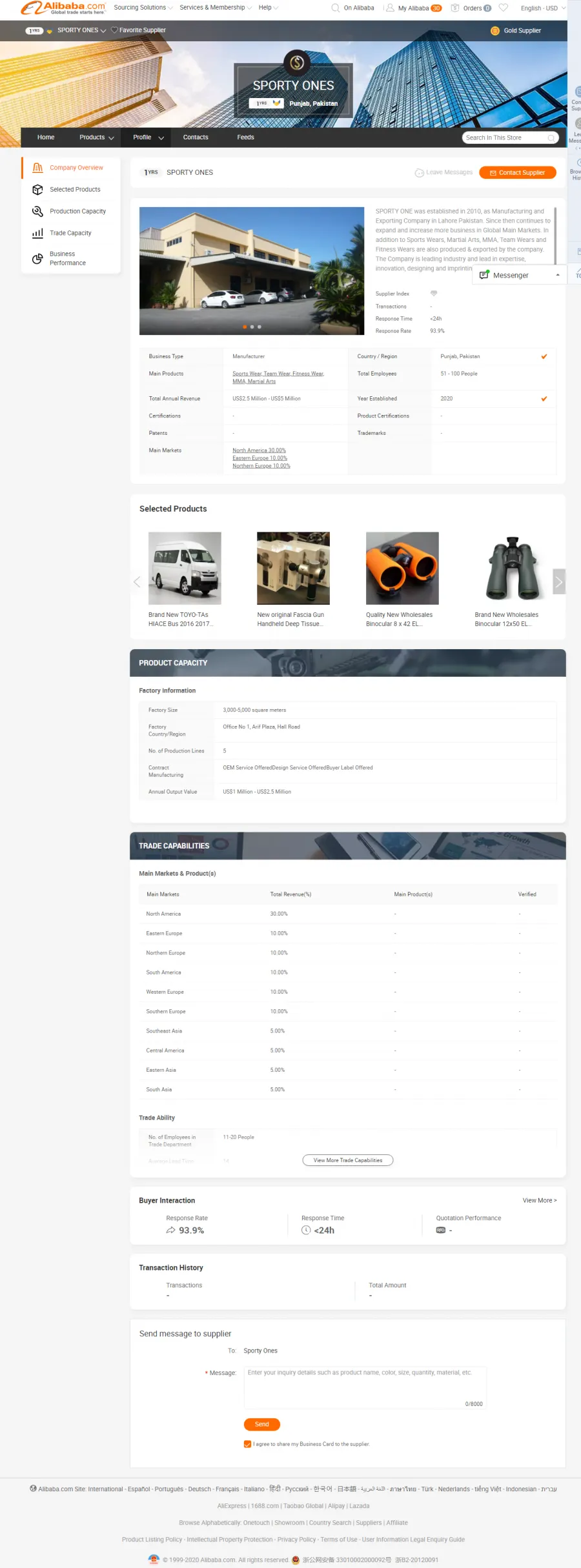Open the Eastern Europe 10.00% link

tap(260, 458)
